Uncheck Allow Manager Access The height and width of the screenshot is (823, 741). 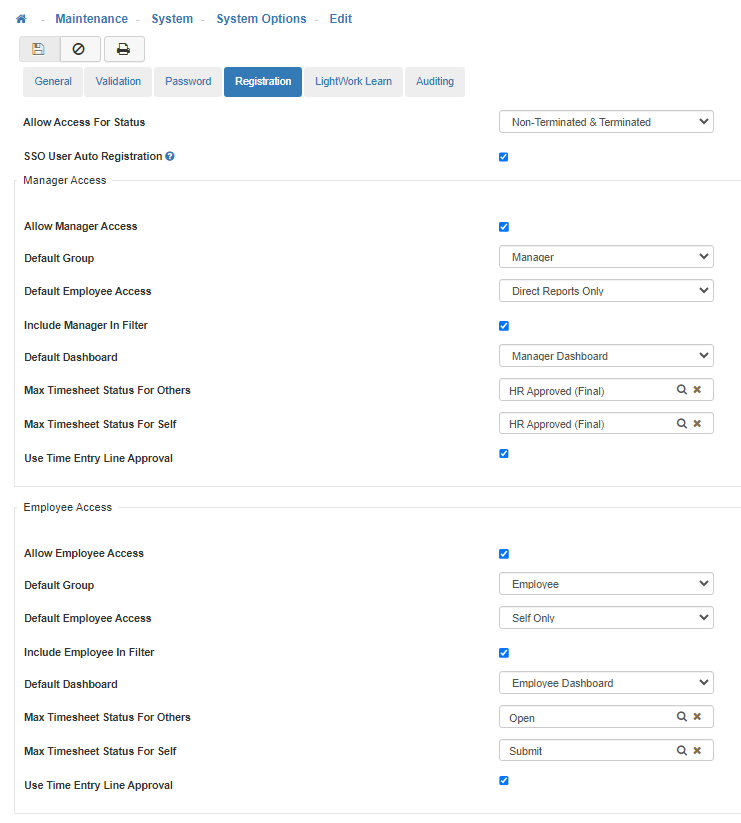point(504,227)
